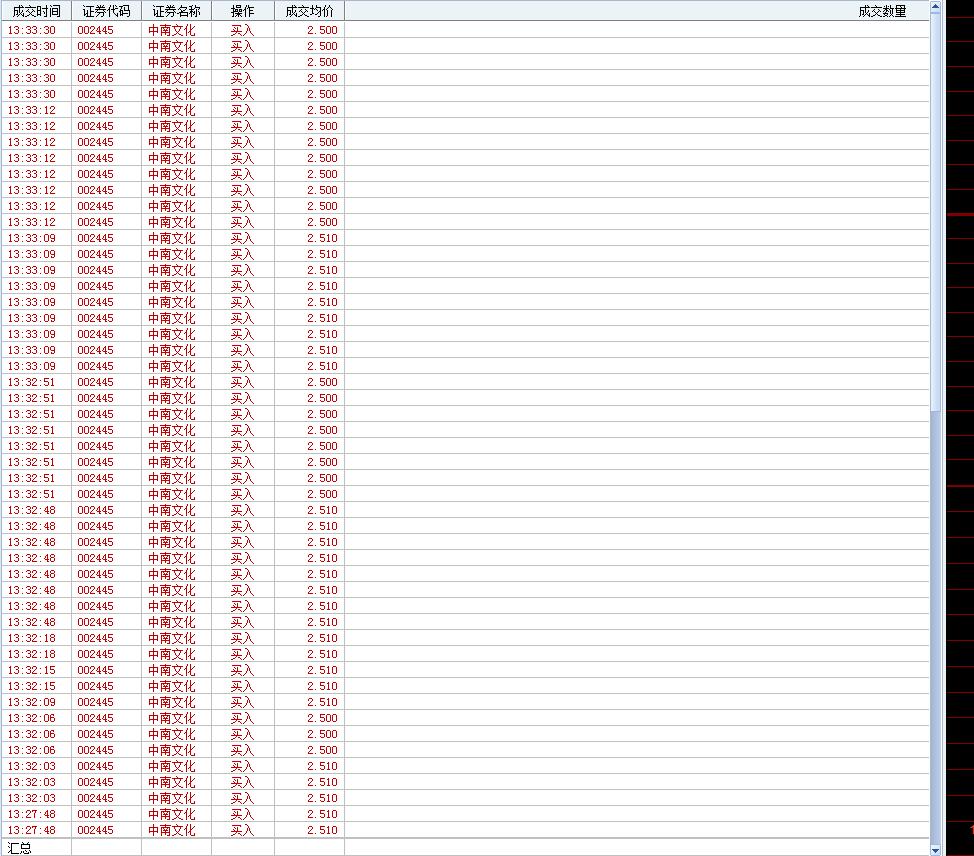Select 002445 in the 13:32:09 row

(x=106, y=702)
